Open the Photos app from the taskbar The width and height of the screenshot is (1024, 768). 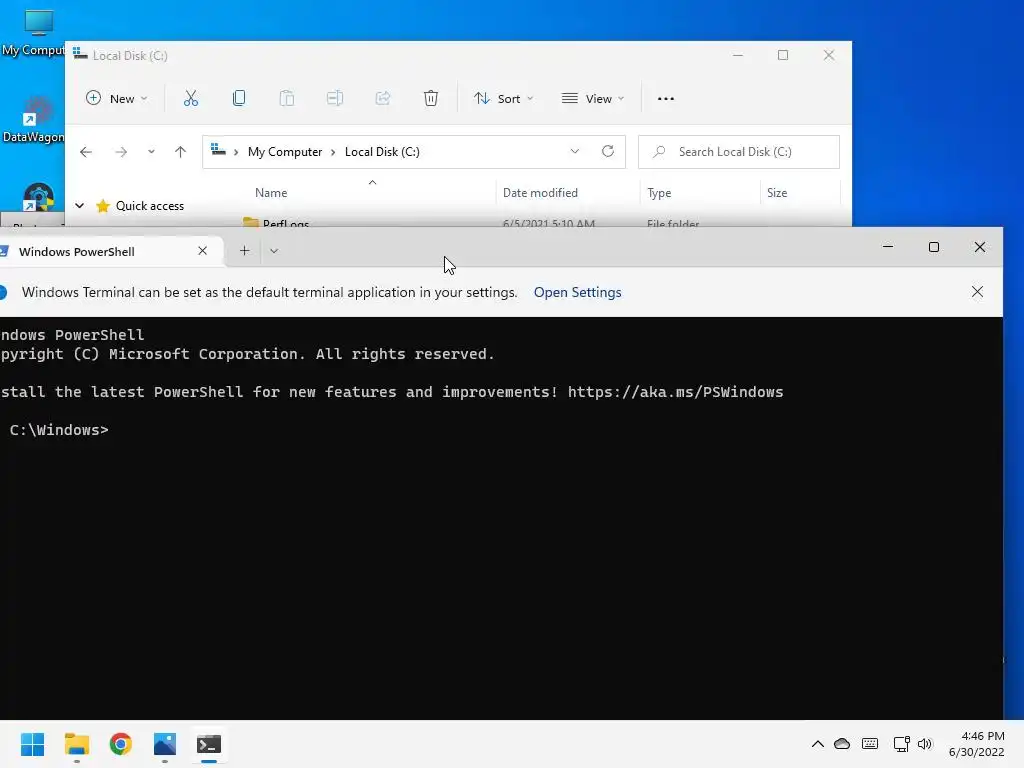(165, 744)
